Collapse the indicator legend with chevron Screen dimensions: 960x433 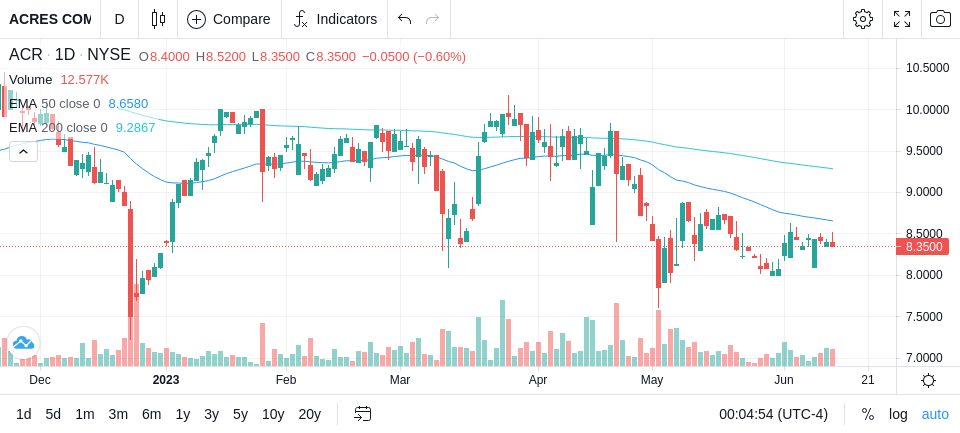pos(23,151)
